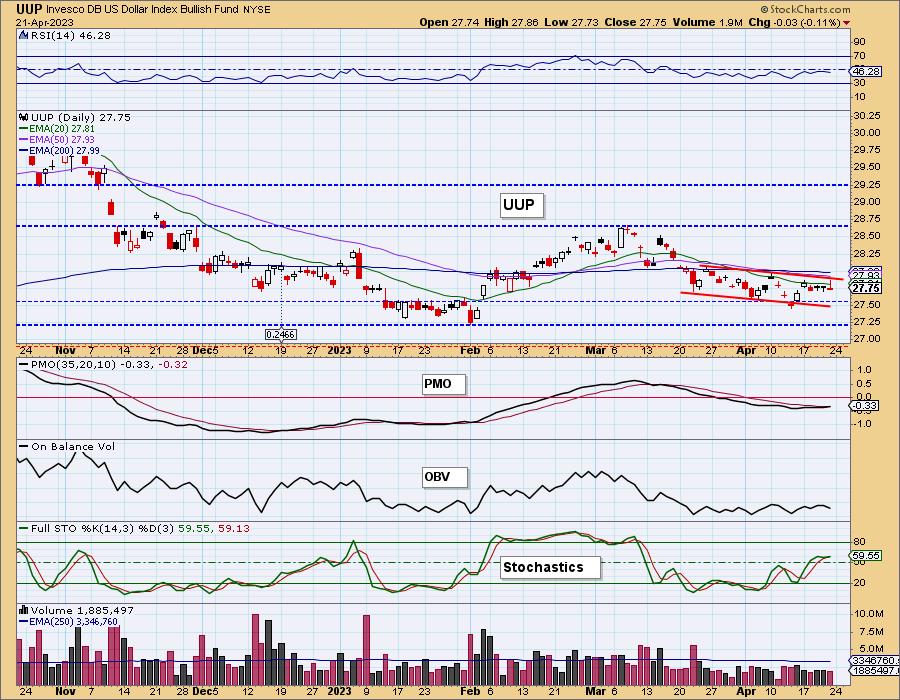The width and height of the screenshot is (900, 700).
Task: Click the 27.75 last price tag on the right axis
Action: 866,288
